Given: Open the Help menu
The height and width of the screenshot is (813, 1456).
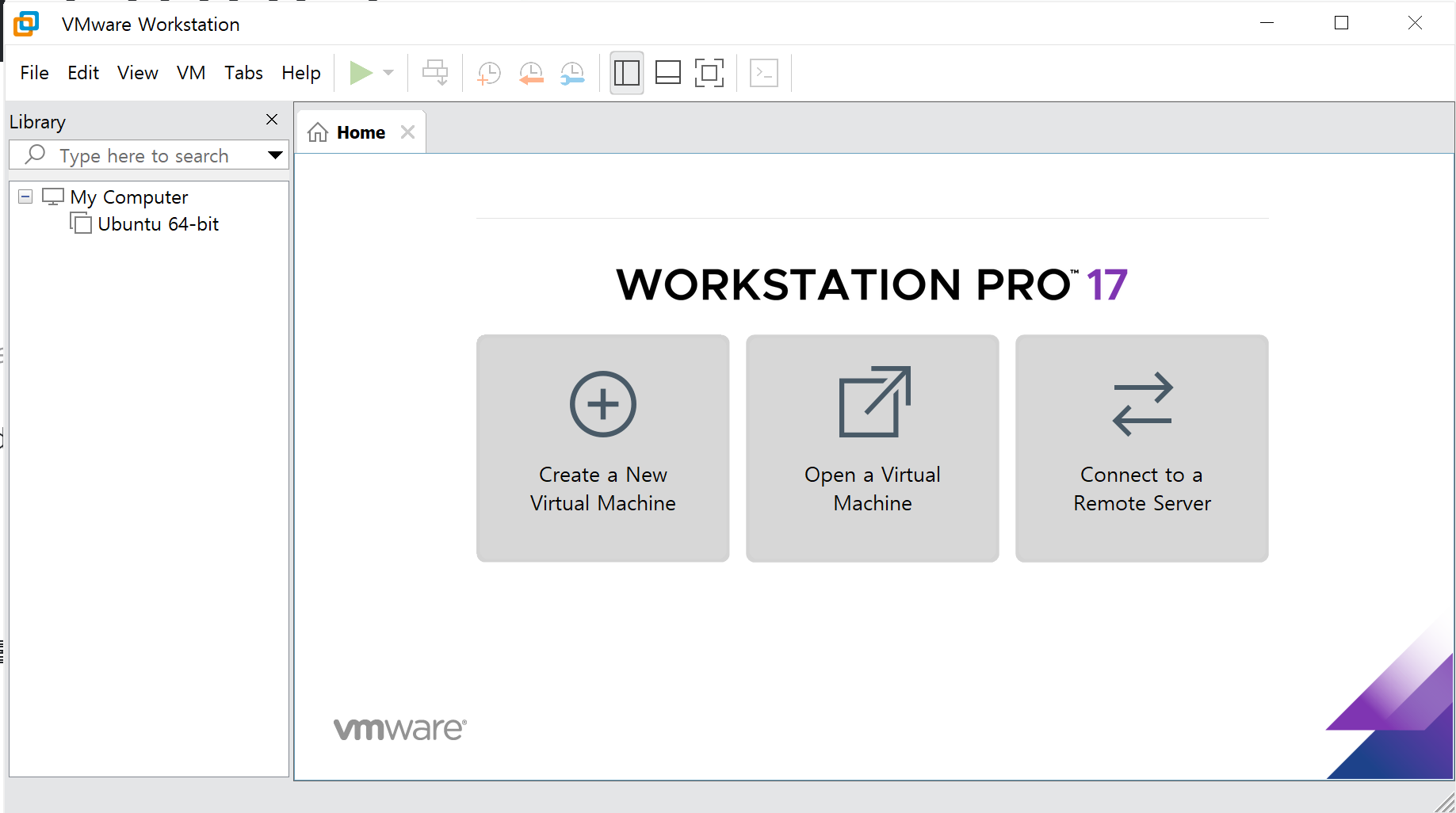Looking at the screenshot, I should (x=301, y=73).
